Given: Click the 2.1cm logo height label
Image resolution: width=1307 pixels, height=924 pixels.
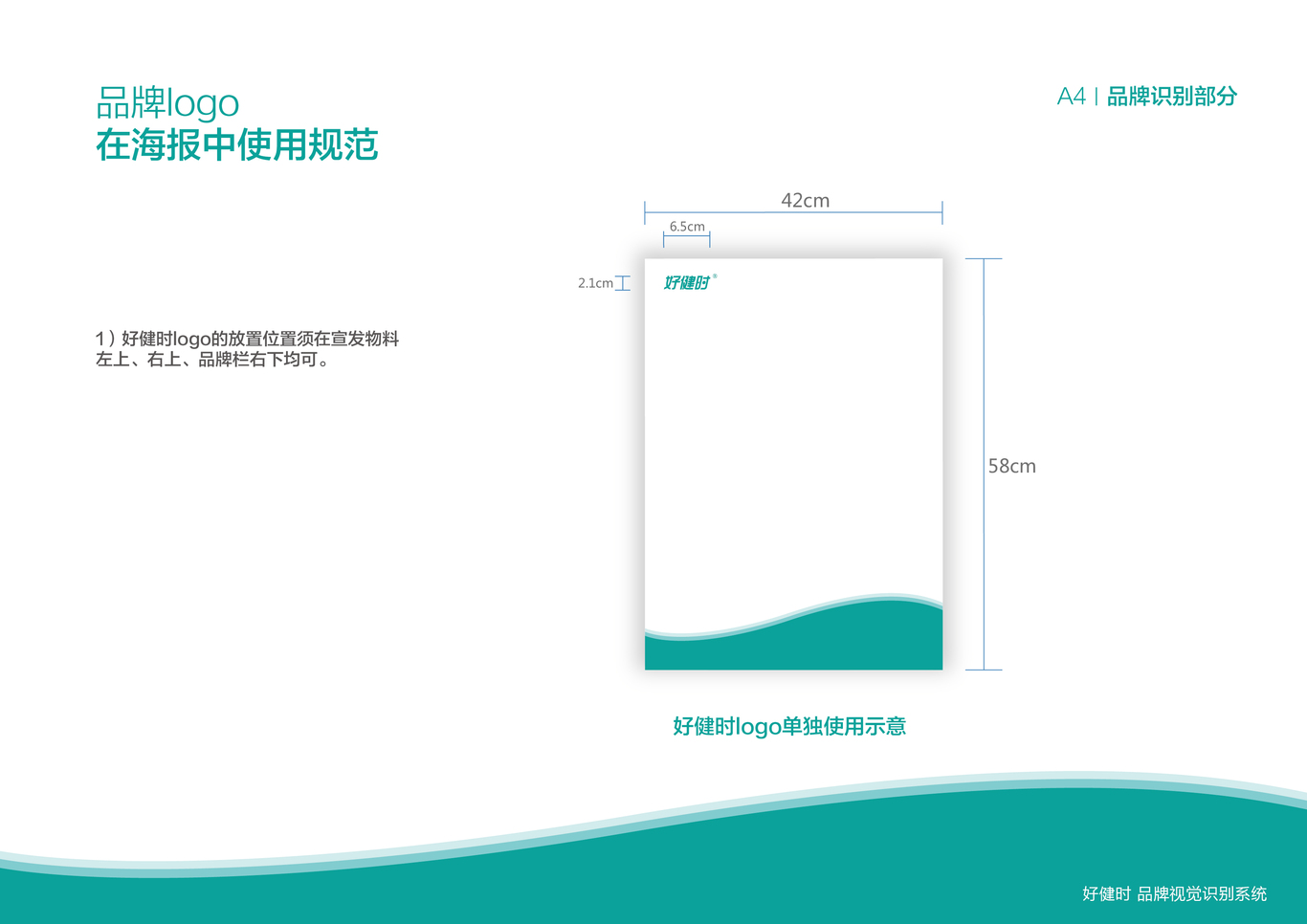Looking at the screenshot, I should 595,283.
